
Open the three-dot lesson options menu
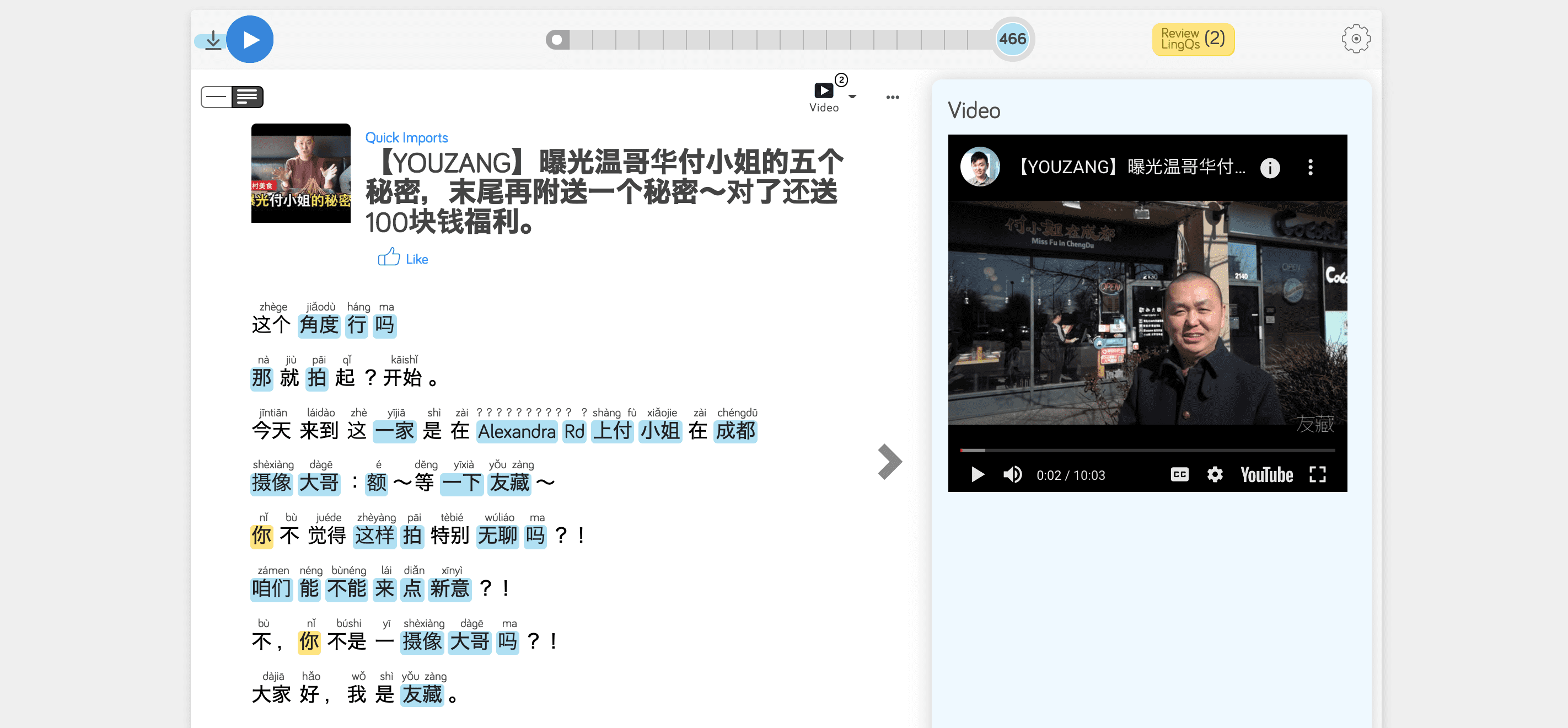(893, 97)
